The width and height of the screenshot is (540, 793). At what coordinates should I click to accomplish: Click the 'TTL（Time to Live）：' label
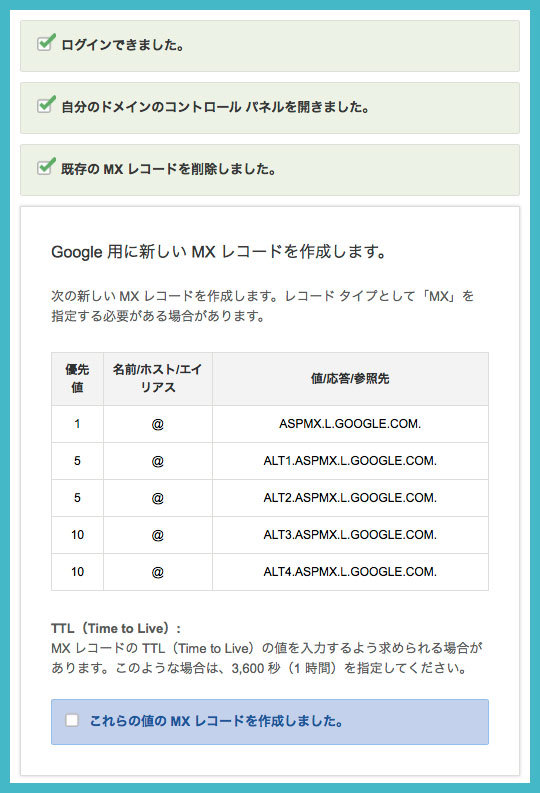click(116, 628)
